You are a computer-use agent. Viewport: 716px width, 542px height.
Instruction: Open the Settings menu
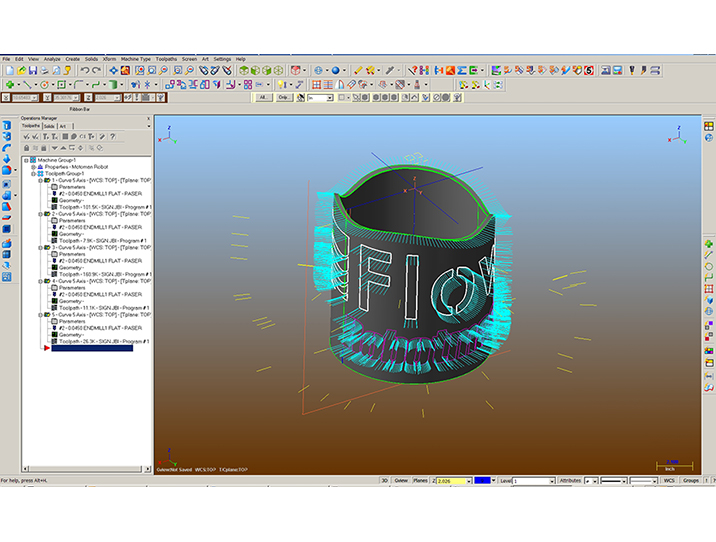(x=222, y=59)
